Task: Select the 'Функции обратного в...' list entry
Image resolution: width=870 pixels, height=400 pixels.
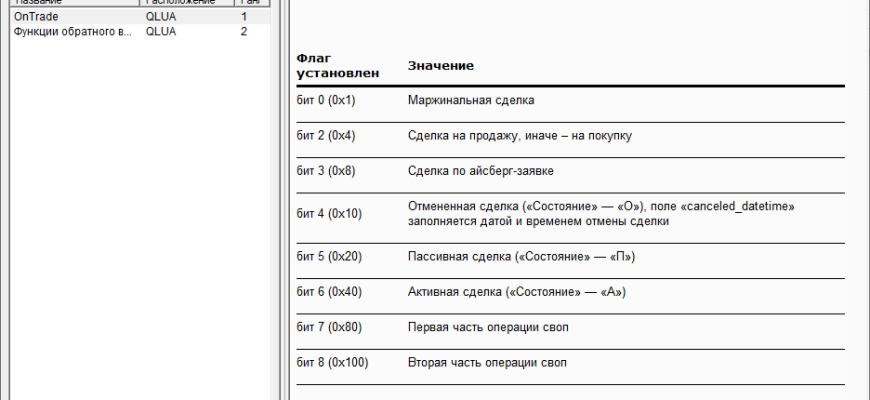Action: click(x=70, y=32)
